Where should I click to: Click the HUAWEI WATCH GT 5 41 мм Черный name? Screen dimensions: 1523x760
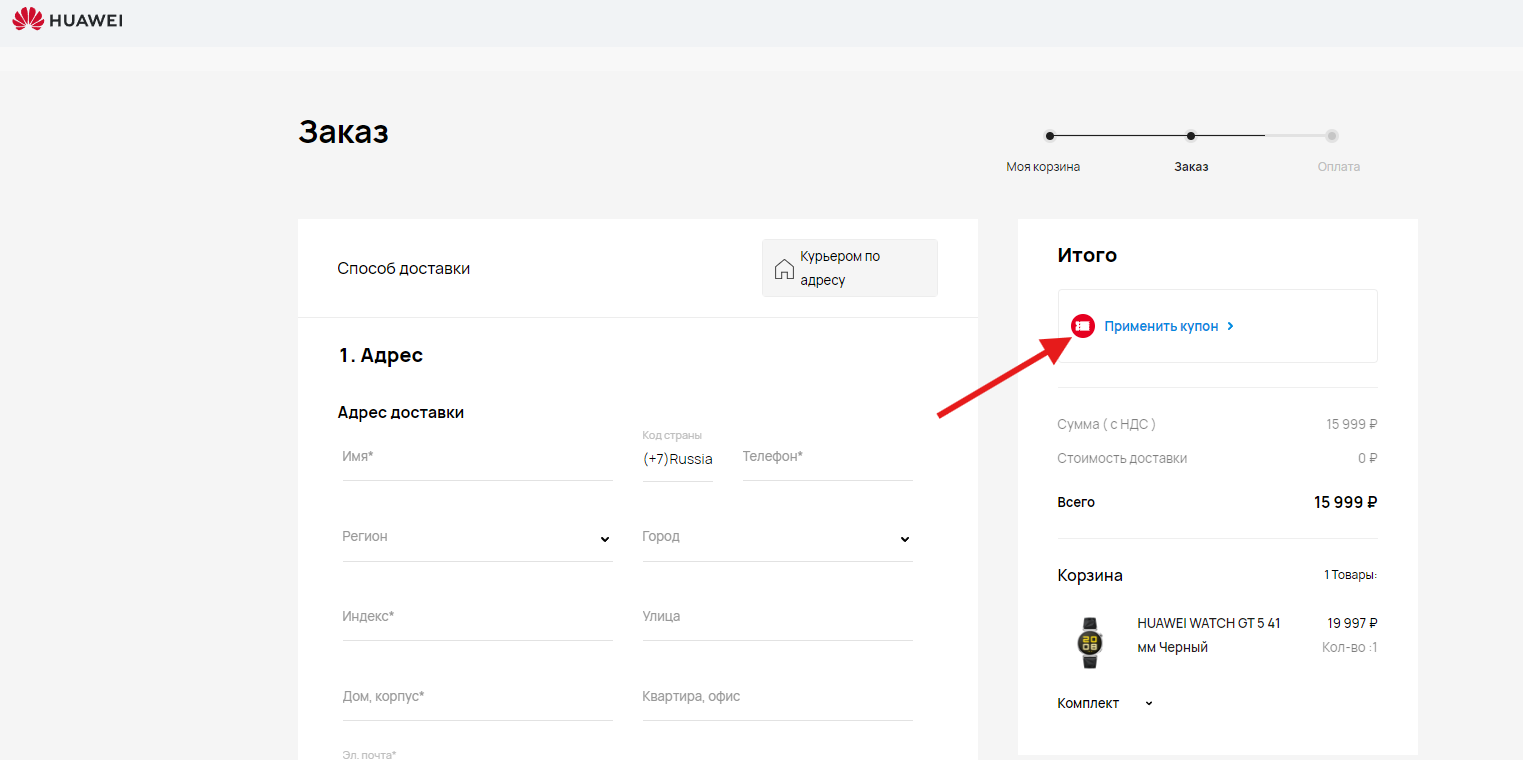tap(1209, 635)
